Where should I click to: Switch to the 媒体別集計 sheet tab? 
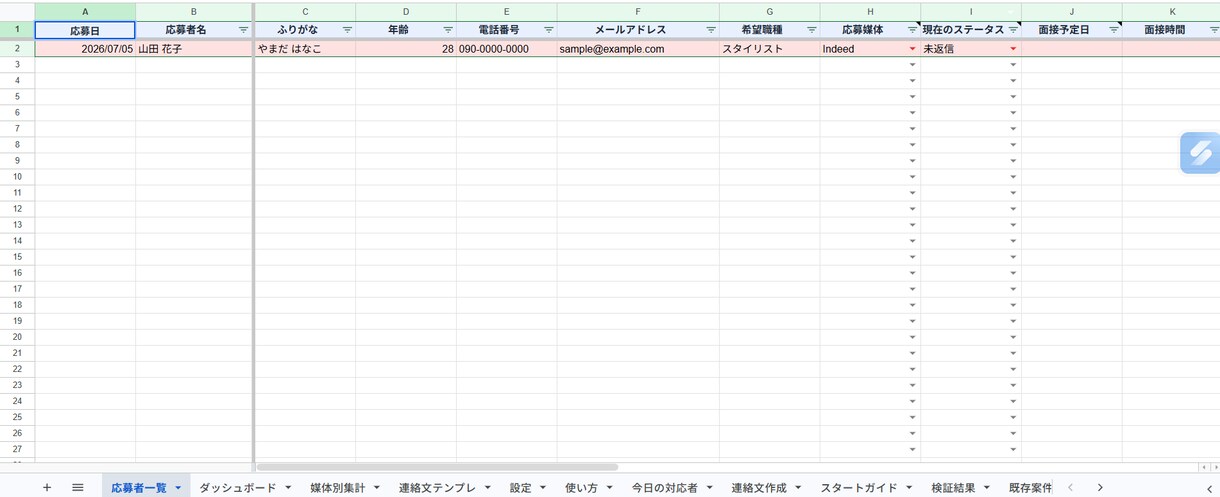337,488
